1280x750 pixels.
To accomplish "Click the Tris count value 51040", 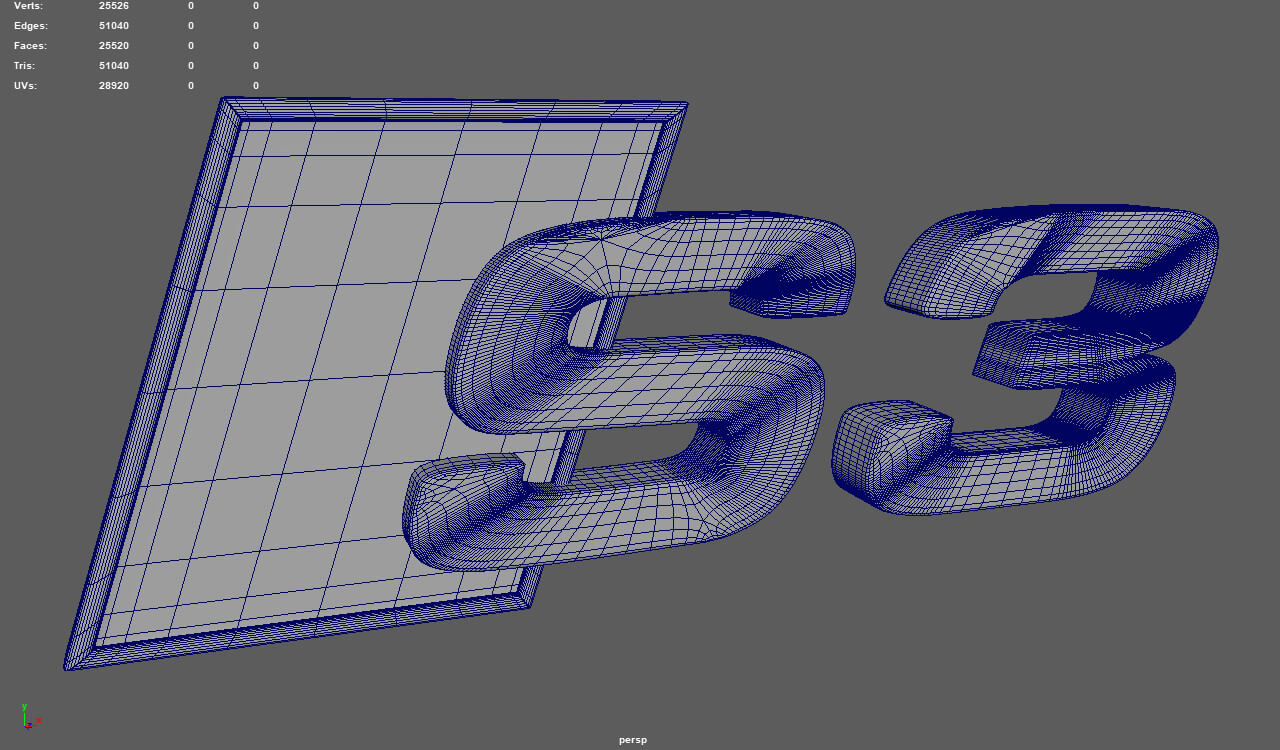I will (114, 66).
